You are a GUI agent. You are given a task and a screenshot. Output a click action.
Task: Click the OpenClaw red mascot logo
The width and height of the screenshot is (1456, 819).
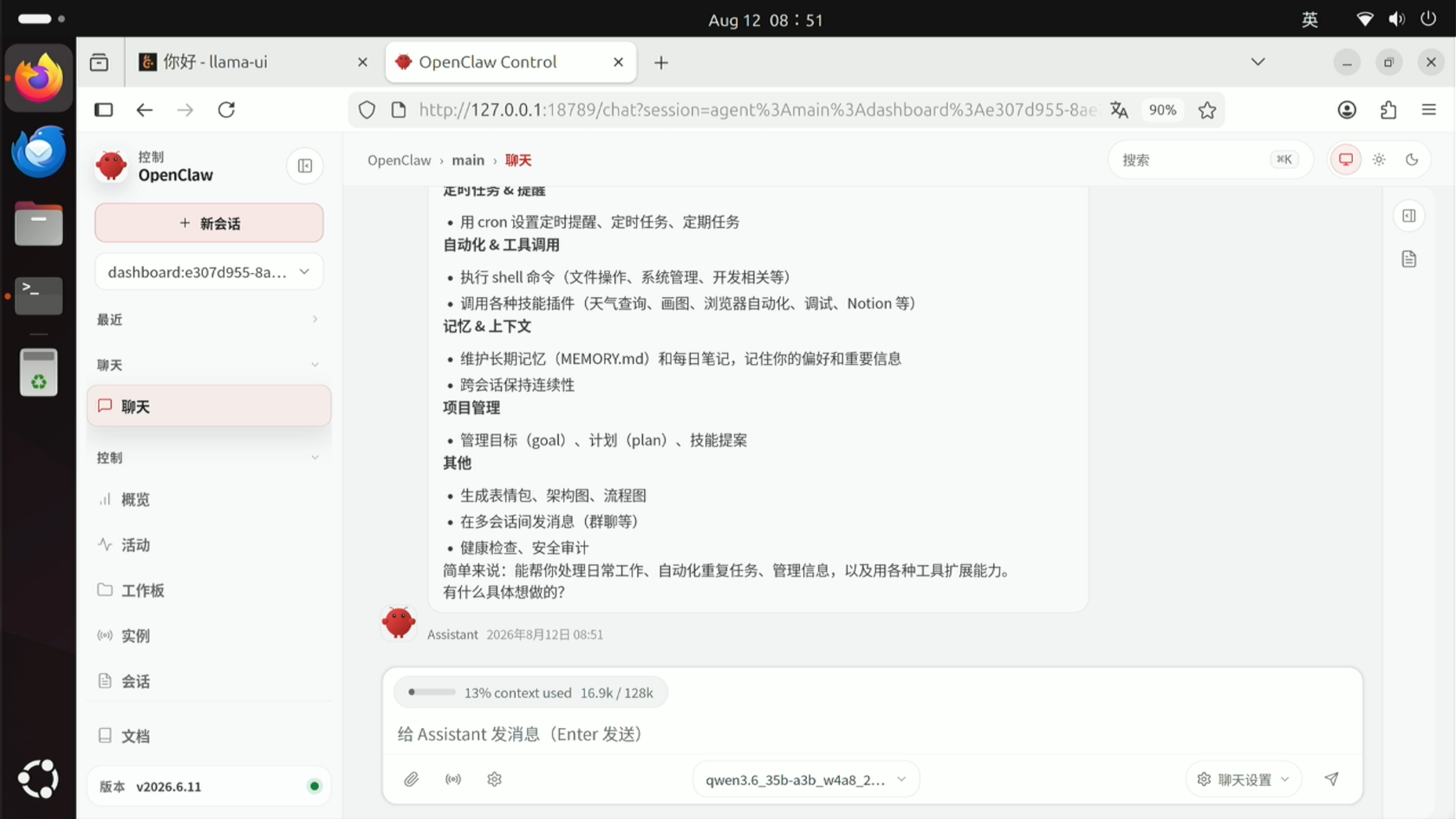[111, 165]
